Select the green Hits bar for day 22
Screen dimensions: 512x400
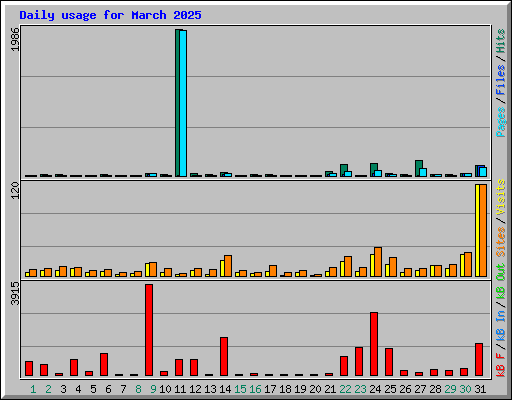[x=343, y=170]
